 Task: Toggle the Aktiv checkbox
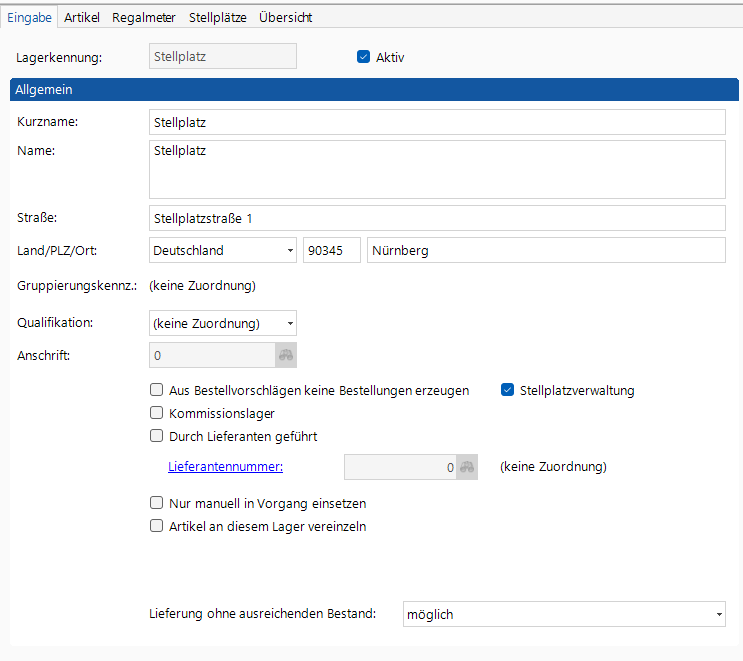(363, 57)
